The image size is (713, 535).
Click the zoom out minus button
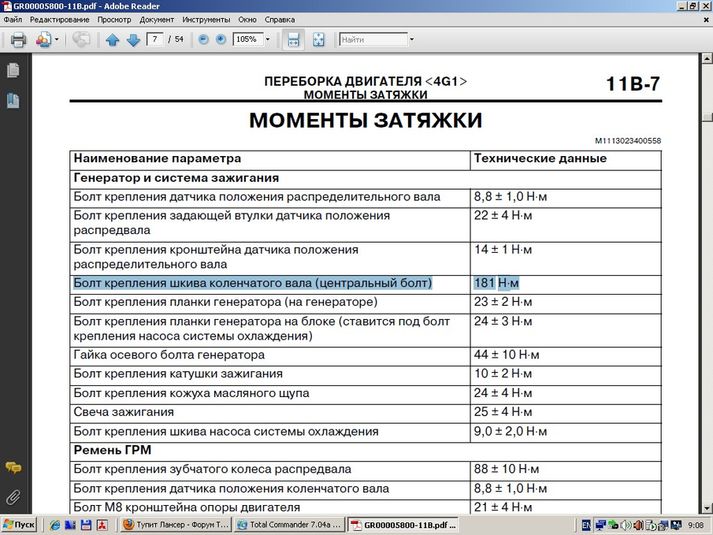203,40
